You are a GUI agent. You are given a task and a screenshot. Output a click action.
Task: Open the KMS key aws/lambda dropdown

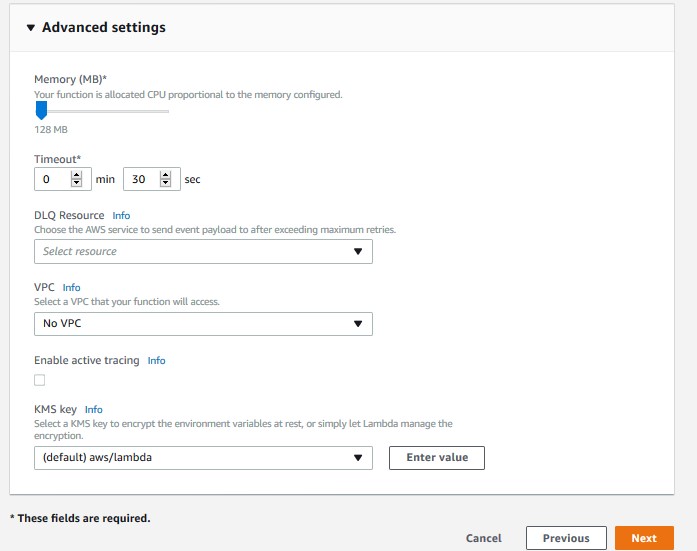203,458
